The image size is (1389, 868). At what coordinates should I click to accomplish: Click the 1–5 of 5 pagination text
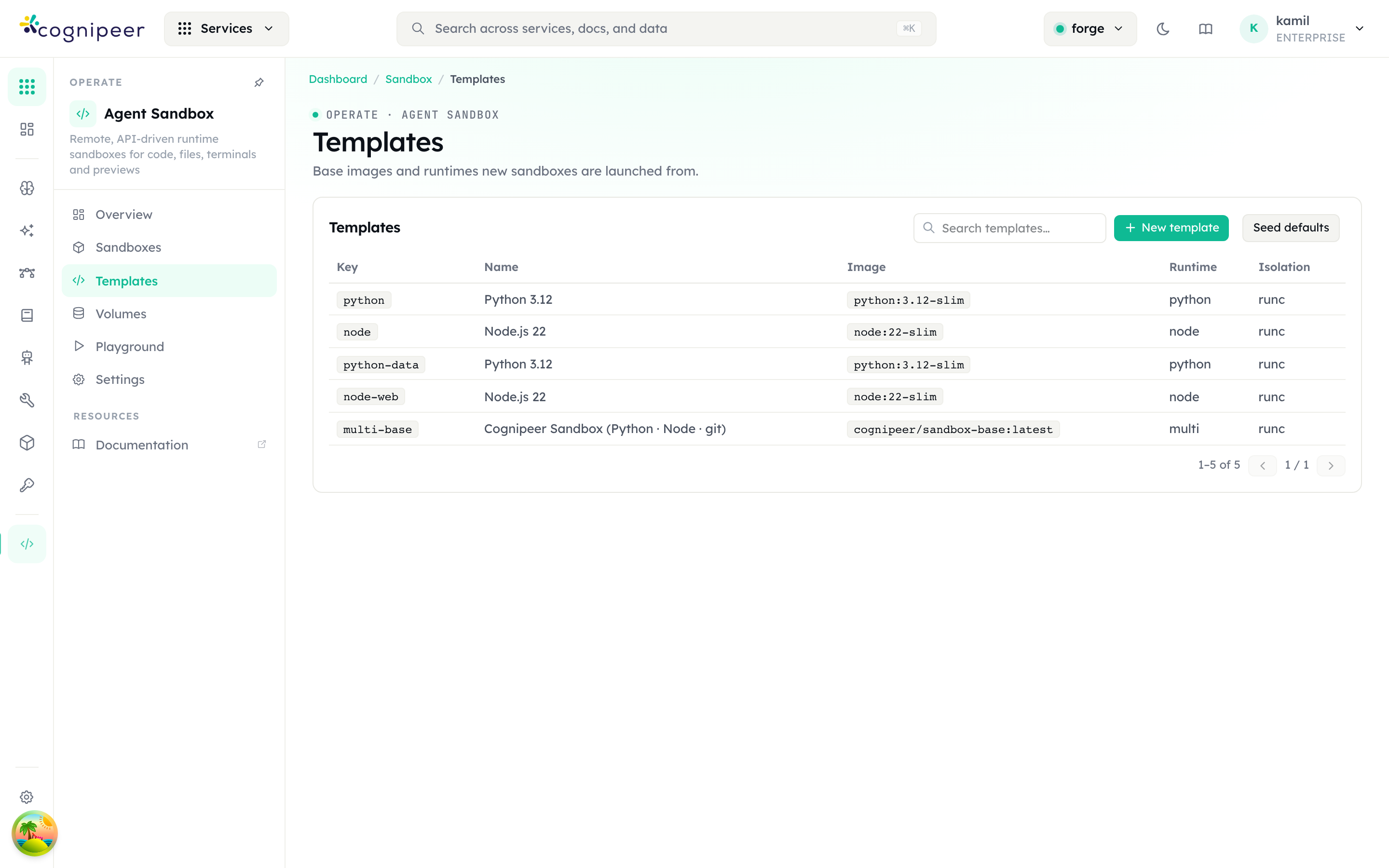click(x=1219, y=465)
